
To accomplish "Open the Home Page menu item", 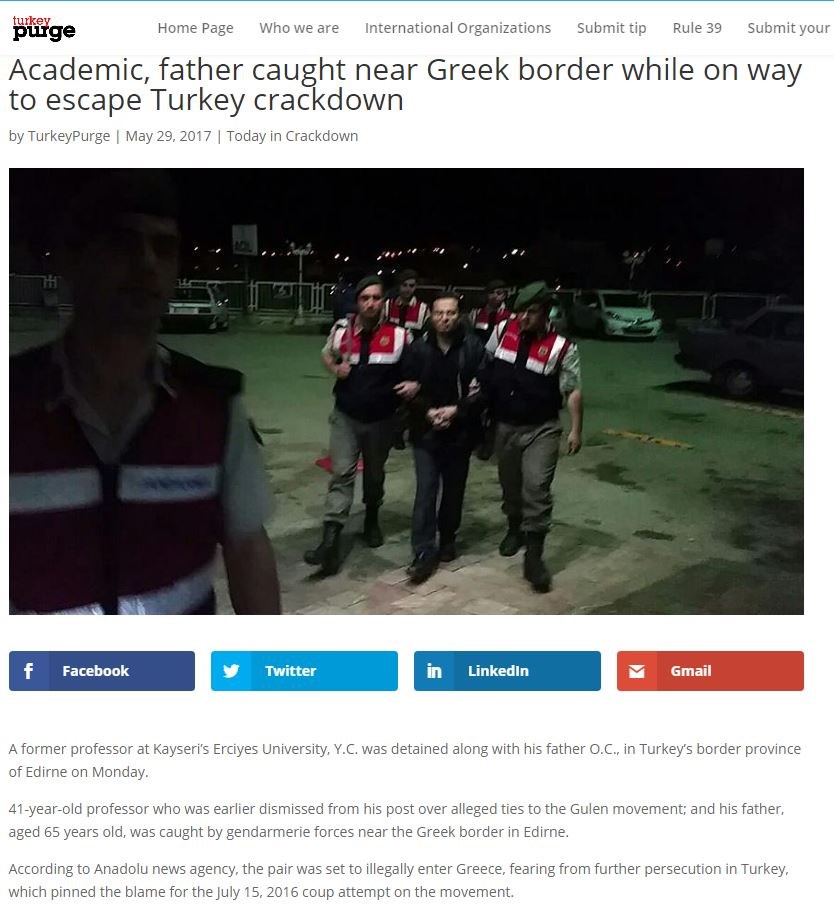I will tap(195, 28).
